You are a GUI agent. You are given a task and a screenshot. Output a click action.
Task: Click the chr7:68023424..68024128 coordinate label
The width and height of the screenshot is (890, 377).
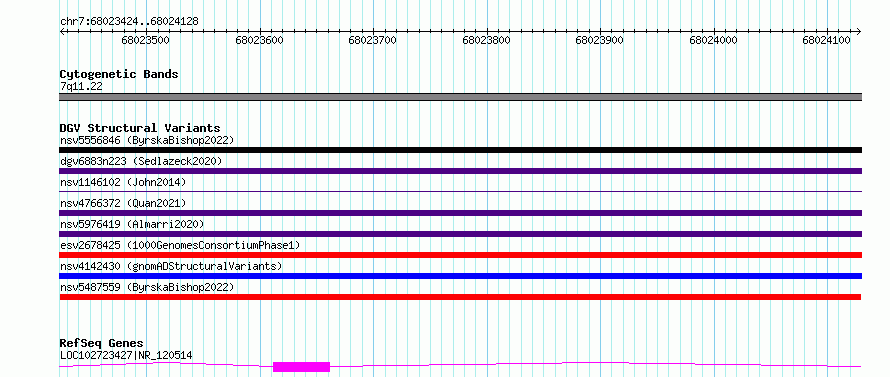point(129,22)
